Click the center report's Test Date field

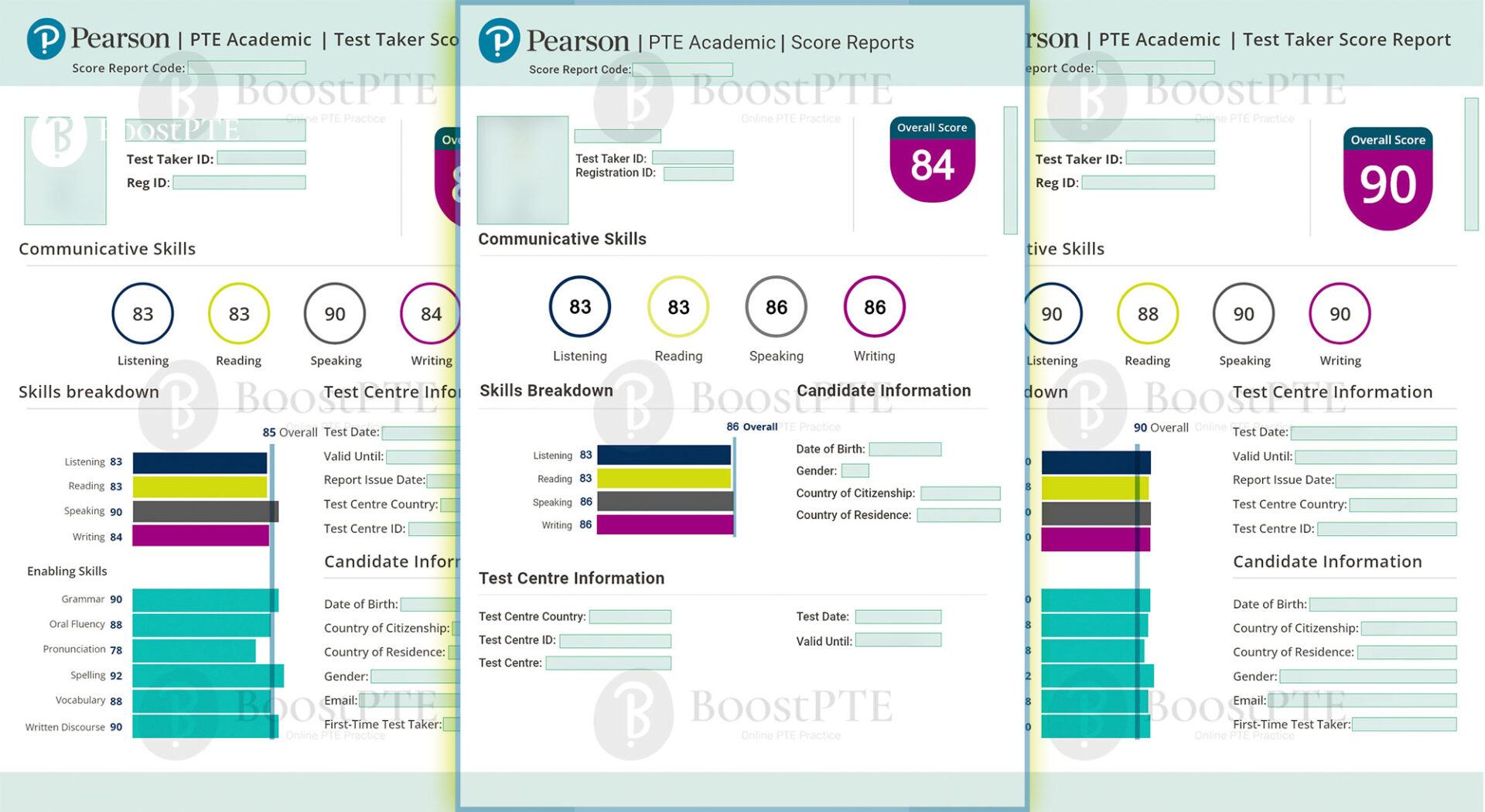(x=897, y=617)
